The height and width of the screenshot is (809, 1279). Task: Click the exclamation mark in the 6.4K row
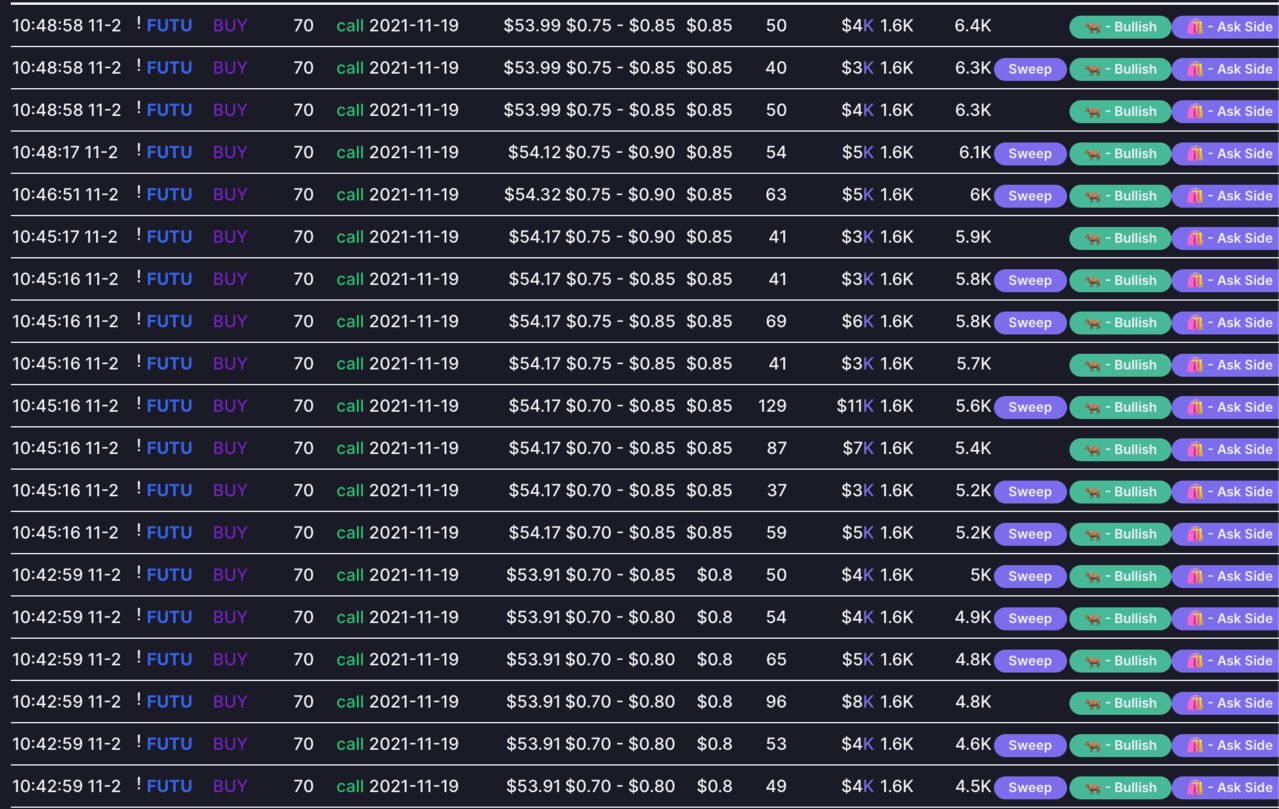(x=139, y=24)
